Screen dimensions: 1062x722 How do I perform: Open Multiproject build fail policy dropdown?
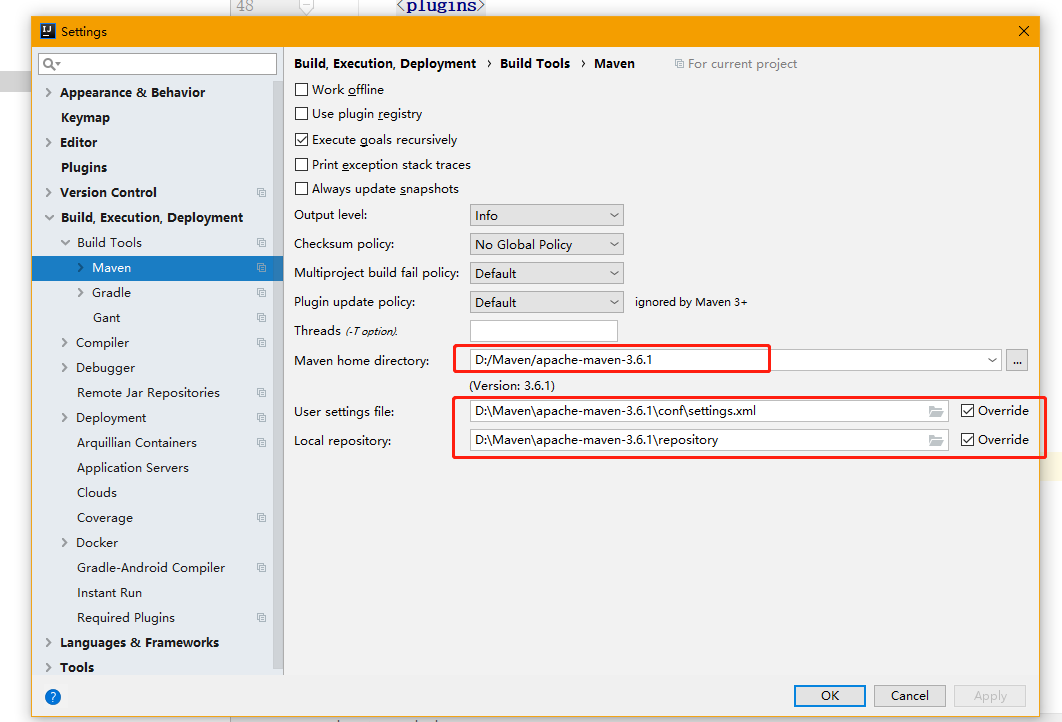pyautogui.click(x=547, y=274)
